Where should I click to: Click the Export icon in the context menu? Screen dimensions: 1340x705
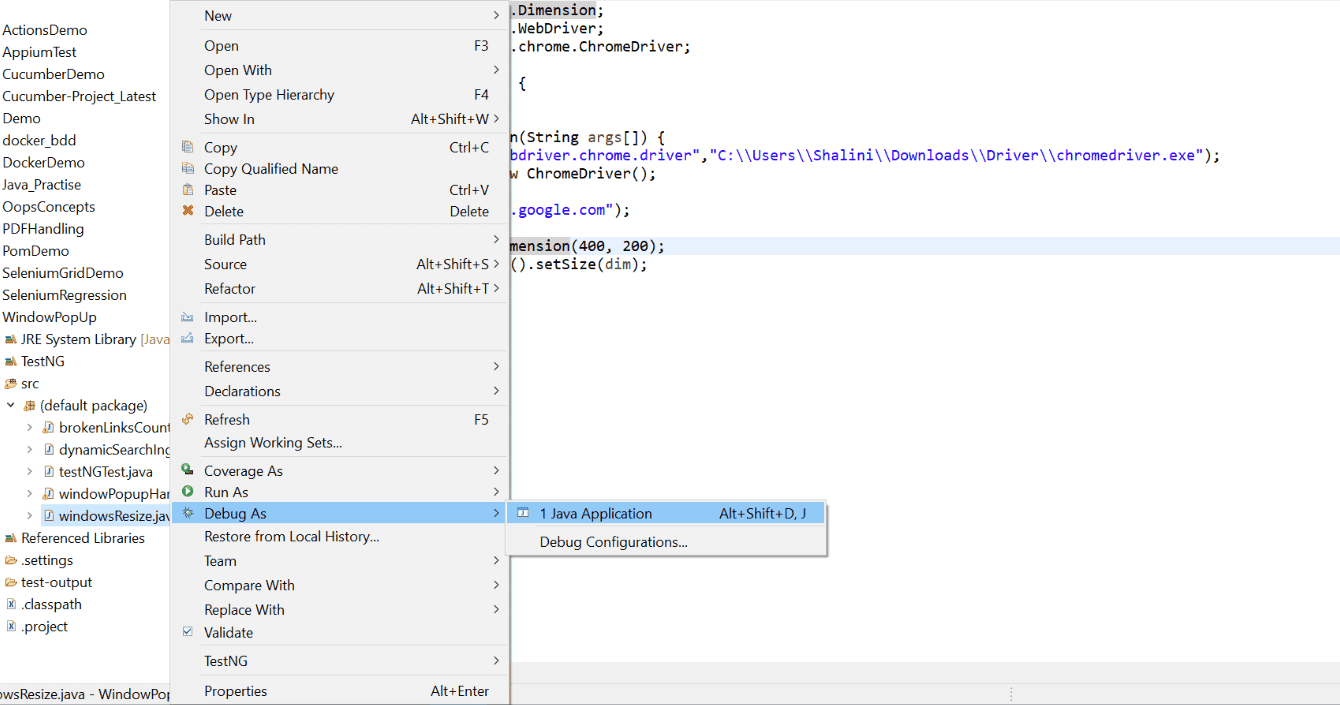pos(188,338)
